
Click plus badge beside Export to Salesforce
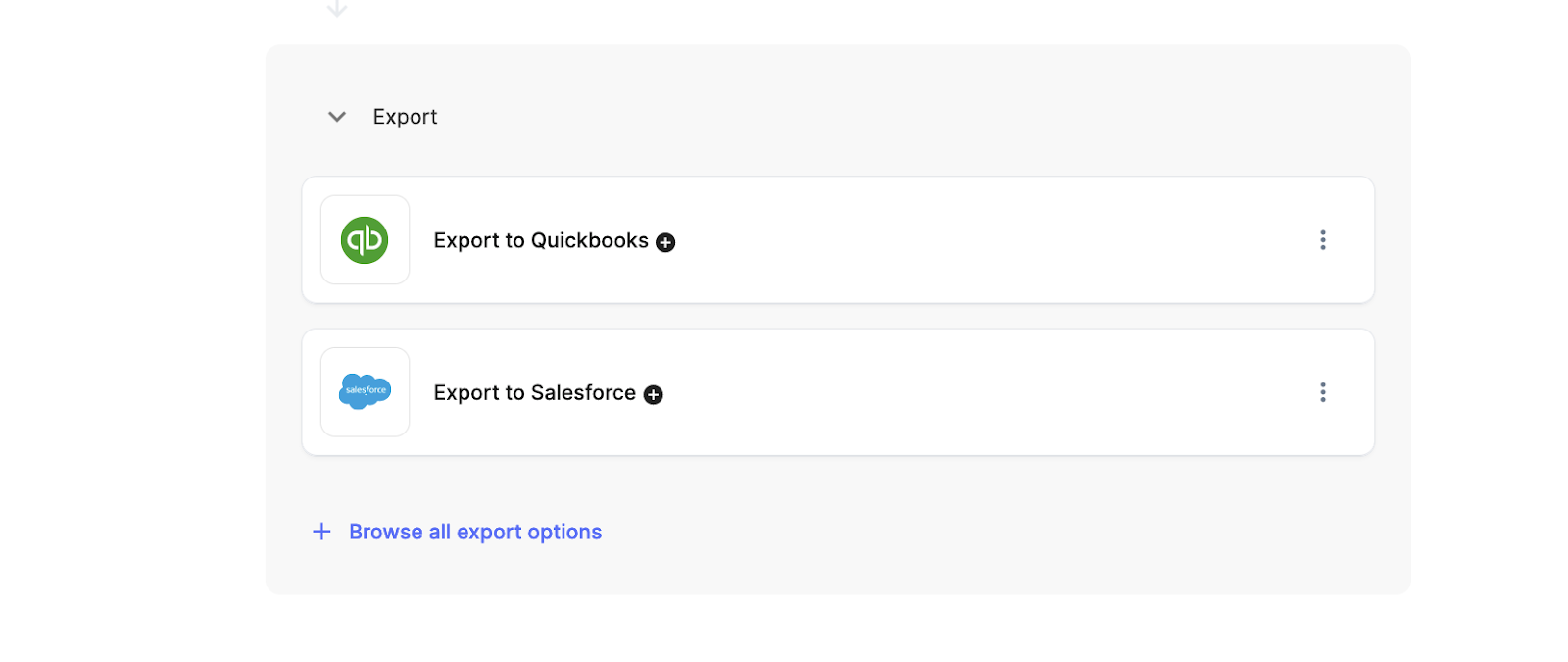pos(654,394)
